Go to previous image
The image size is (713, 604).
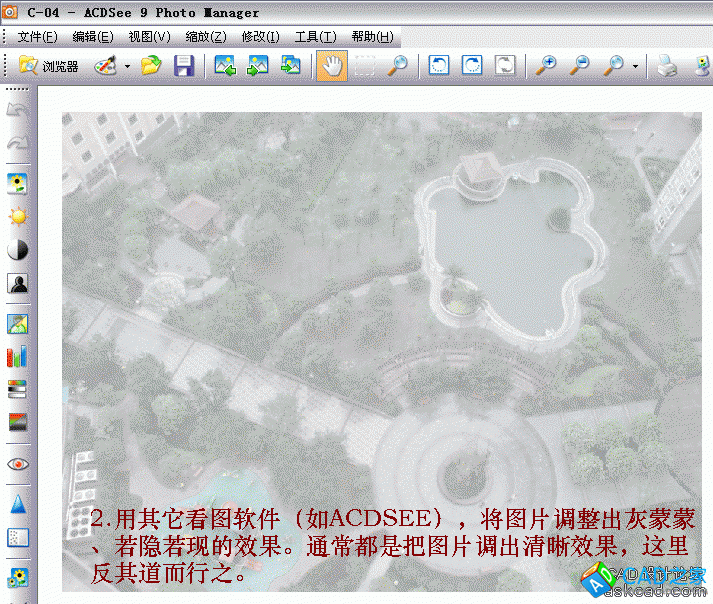tap(226, 66)
